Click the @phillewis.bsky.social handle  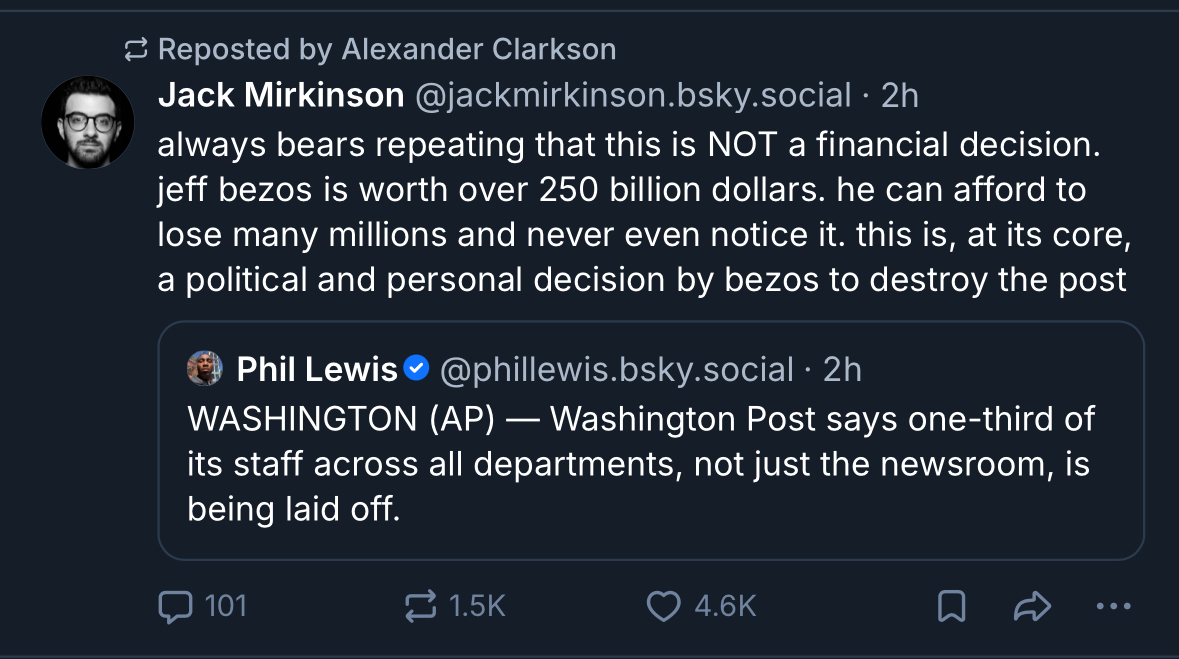coord(616,370)
